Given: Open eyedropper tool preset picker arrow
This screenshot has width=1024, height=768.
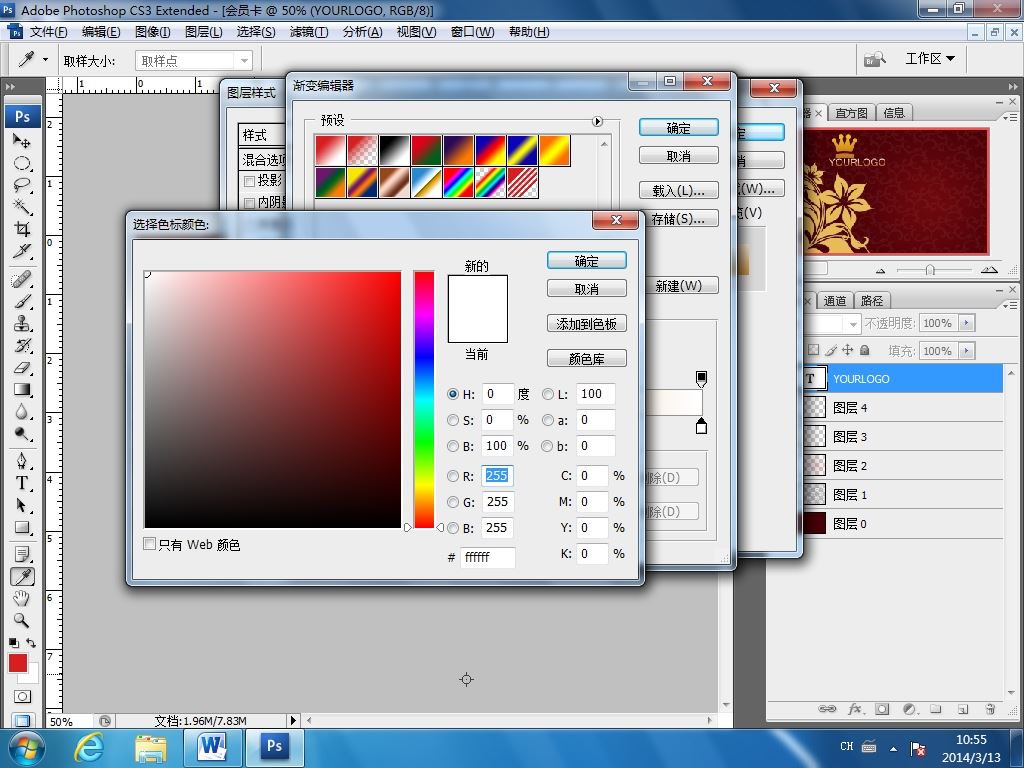Looking at the screenshot, I should pyautogui.click(x=45, y=59).
